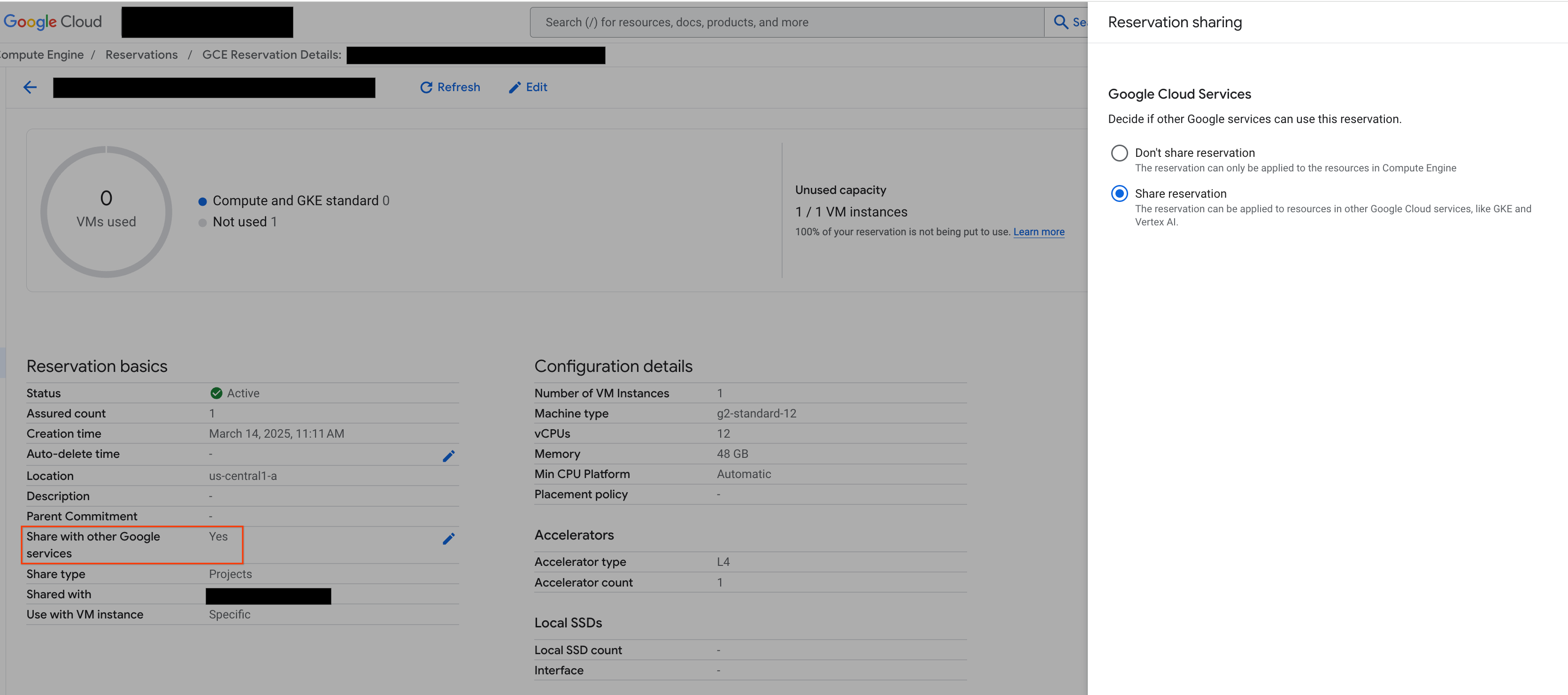Viewport: 1568px width, 695px height.
Task: Expand the Accelerators section details
Action: 573,534
